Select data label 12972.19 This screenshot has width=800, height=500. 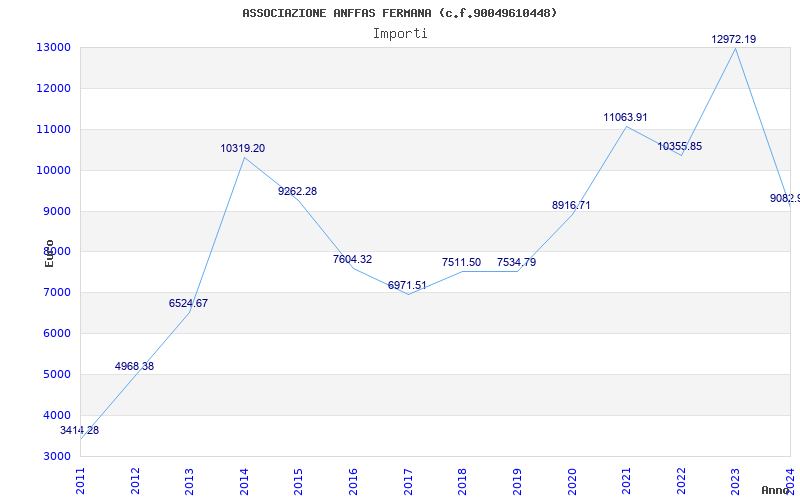[734, 39]
